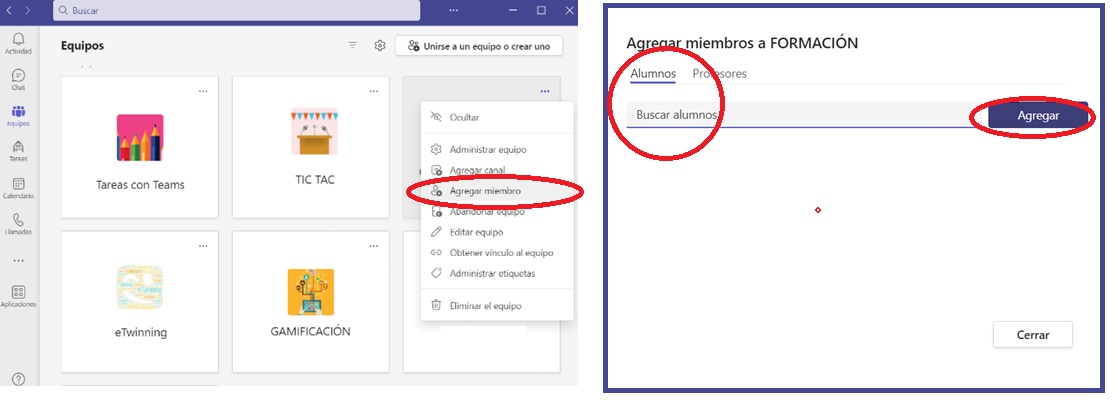Click the Buscar search box at top
1118x411 pixels.
click(x=236, y=11)
